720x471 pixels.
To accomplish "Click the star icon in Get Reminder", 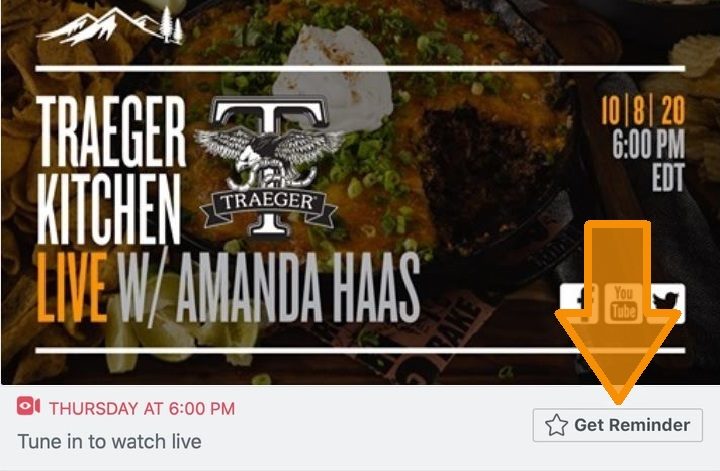I will (556, 425).
